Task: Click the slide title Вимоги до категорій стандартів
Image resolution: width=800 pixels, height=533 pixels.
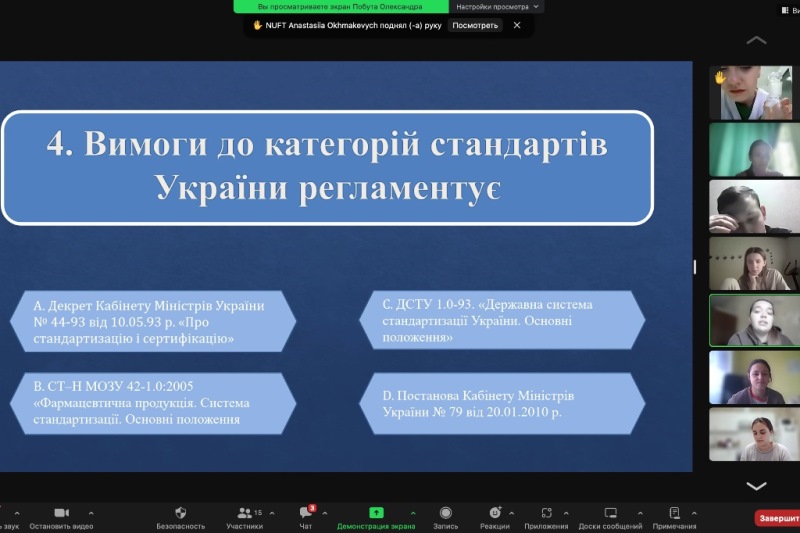Action: pos(327,167)
